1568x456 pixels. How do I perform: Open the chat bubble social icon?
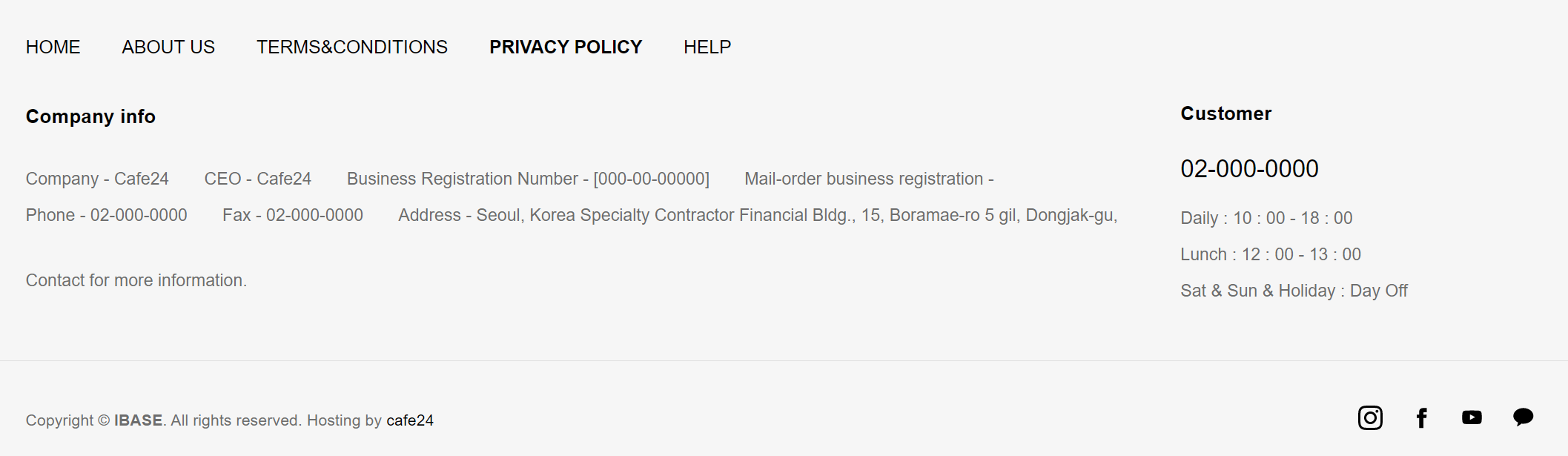[1523, 417]
